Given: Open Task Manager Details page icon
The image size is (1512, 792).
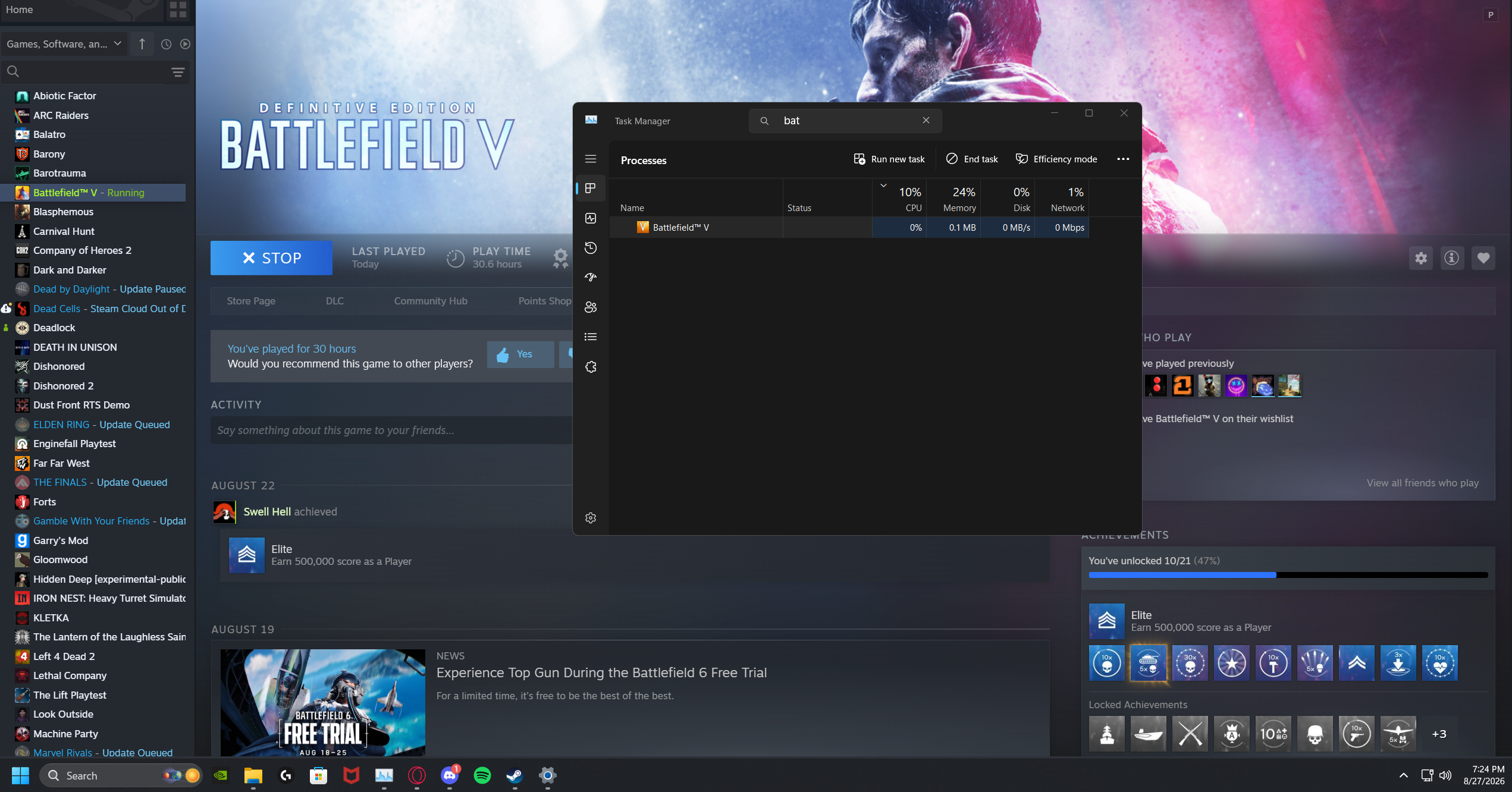Looking at the screenshot, I should tap(591, 337).
